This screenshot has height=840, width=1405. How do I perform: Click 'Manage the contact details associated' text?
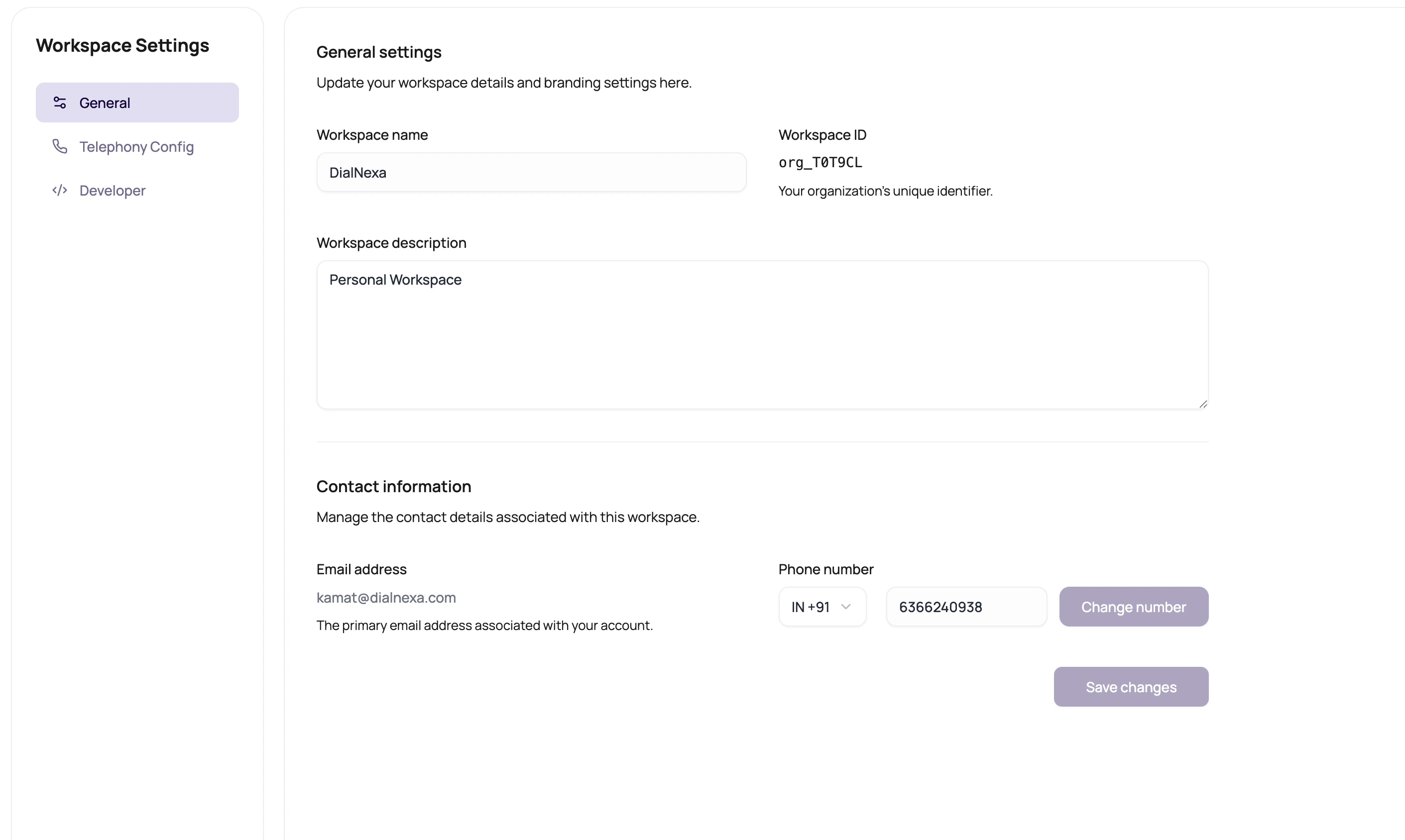point(508,517)
